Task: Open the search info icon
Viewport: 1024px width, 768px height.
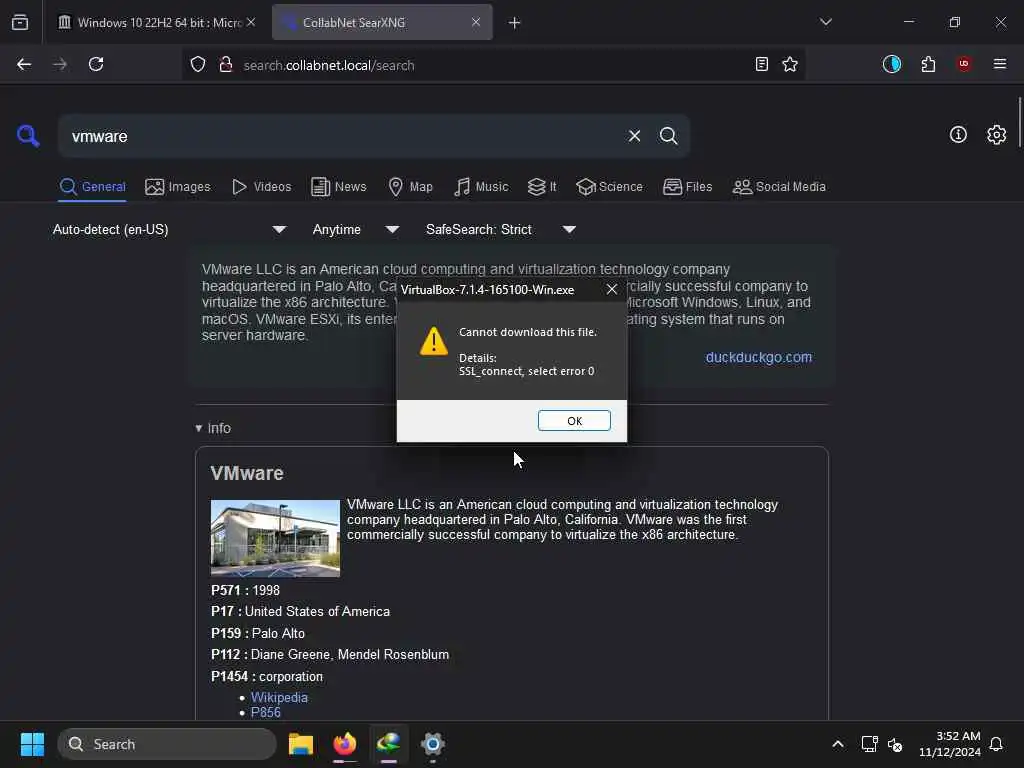Action: click(958, 135)
